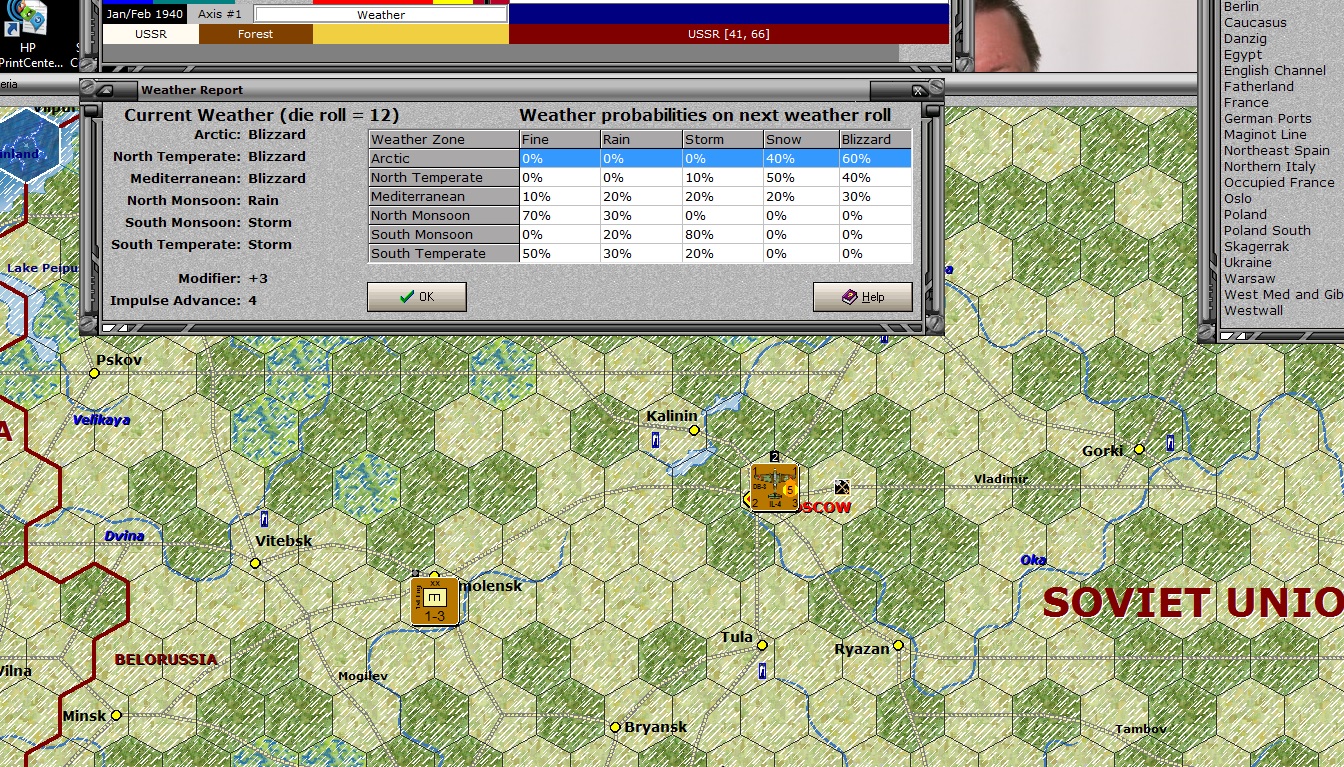The image size is (1344, 767).
Task: Click the Gorki city dot
Action: coord(1138,450)
